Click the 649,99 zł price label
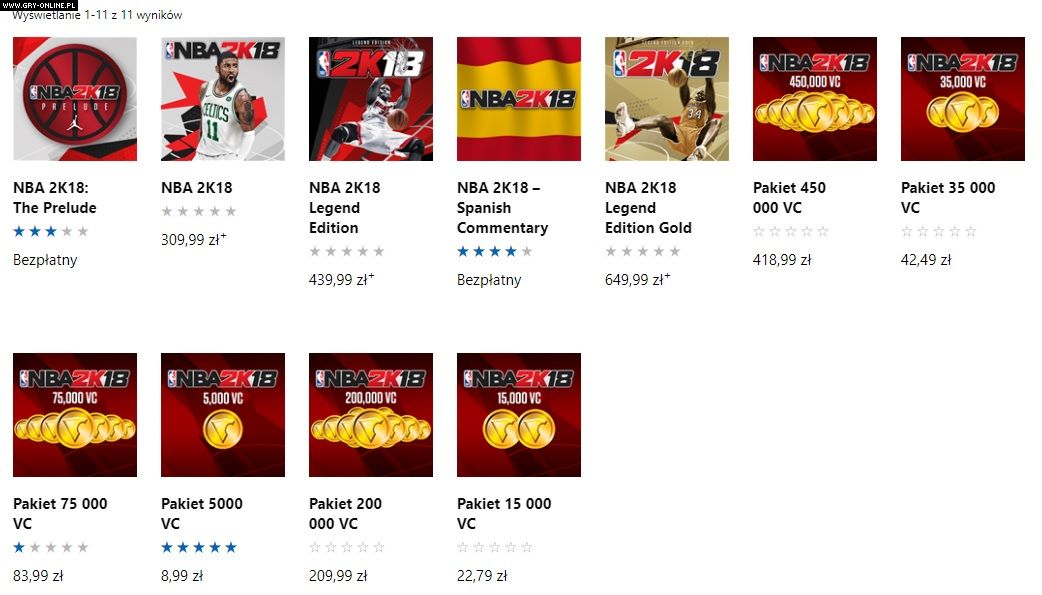Screen dimensions: 1042x595 tap(637, 279)
